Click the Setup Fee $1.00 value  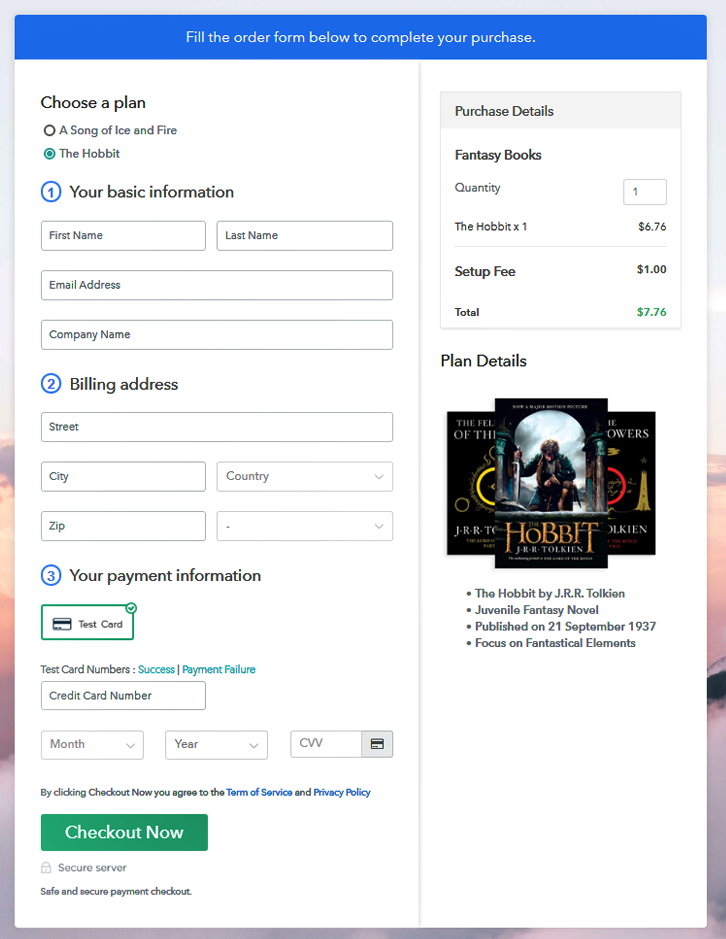click(x=652, y=269)
